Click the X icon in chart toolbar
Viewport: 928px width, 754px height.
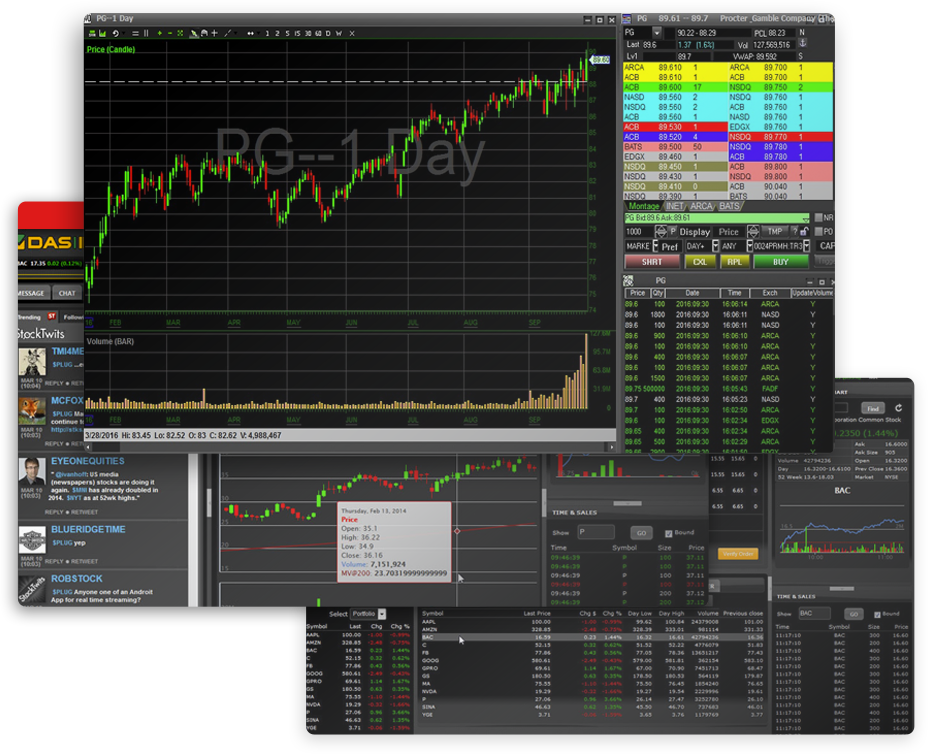pyautogui.click(x=352, y=34)
